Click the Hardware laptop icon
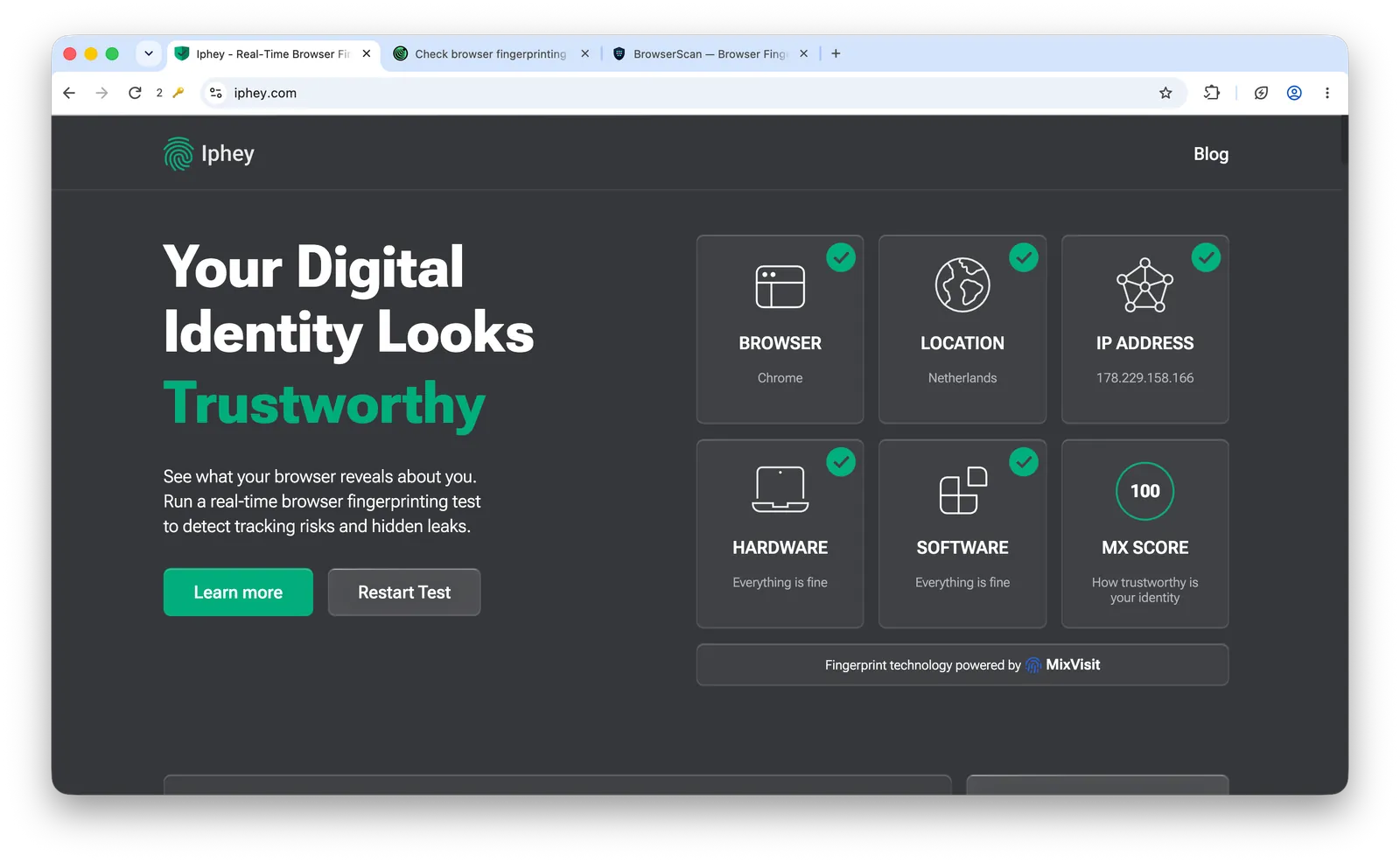 [780, 489]
